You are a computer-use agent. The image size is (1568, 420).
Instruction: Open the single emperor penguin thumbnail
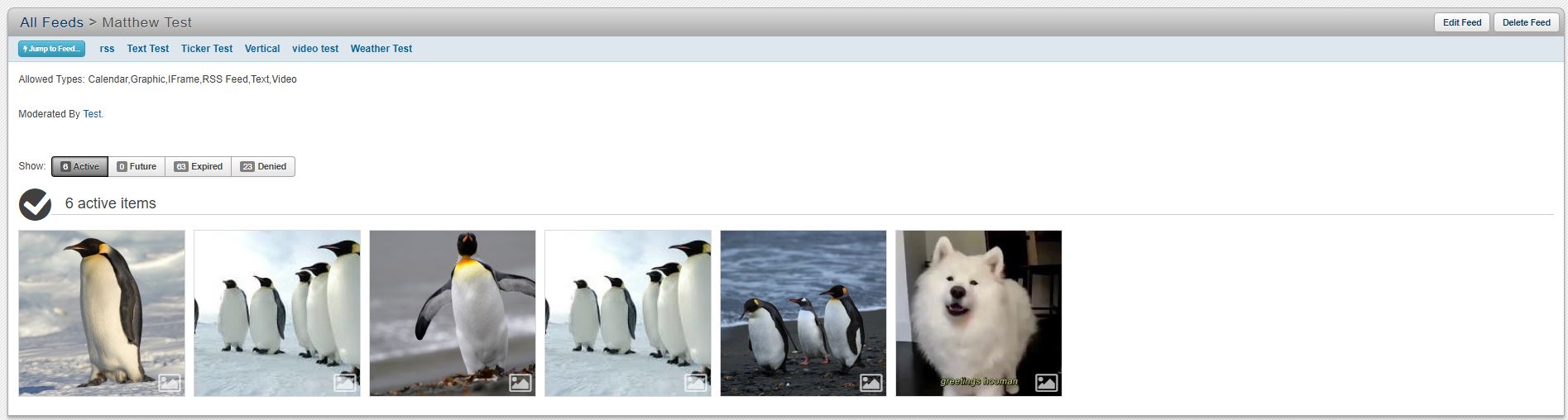tap(102, 313)
